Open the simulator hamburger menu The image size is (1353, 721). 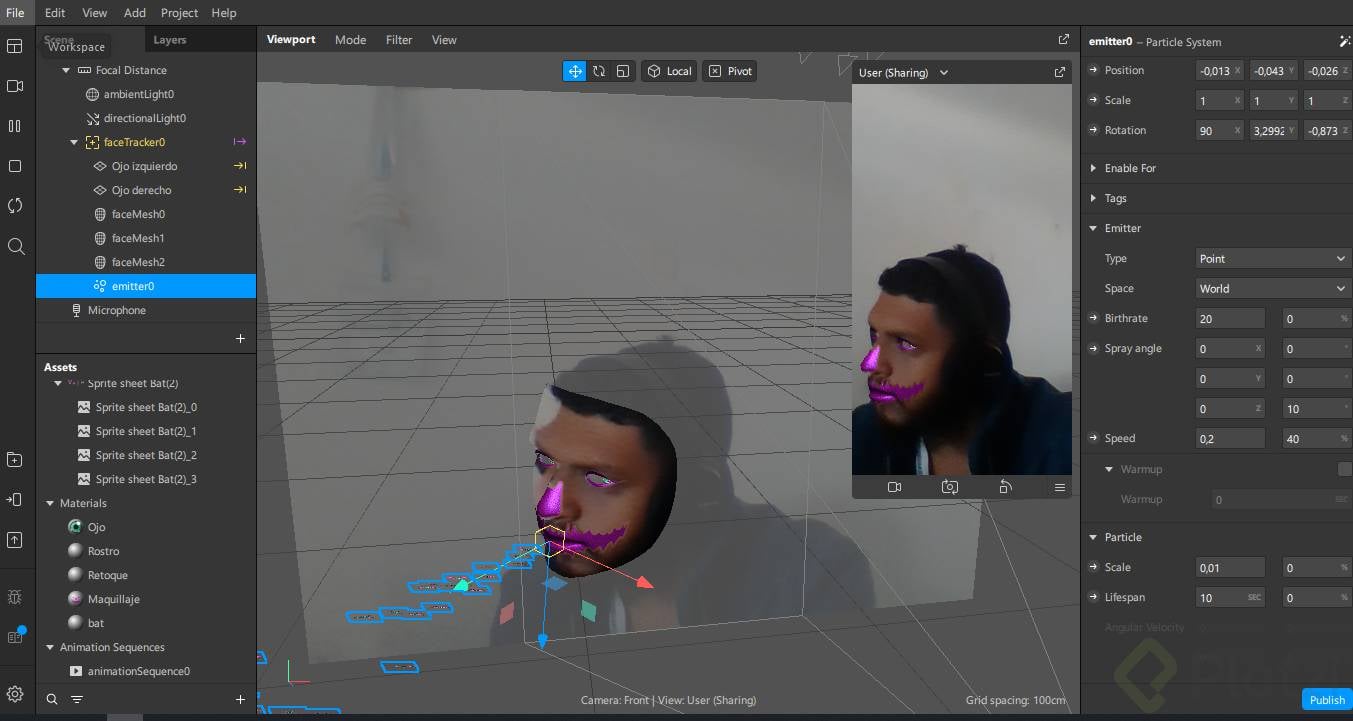tap(1060, 487)
